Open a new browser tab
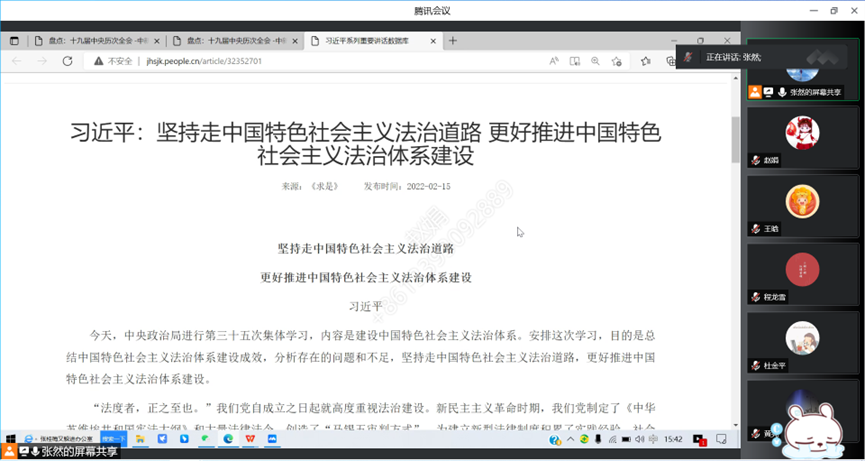865x461 pixels. tap(453, 41)
